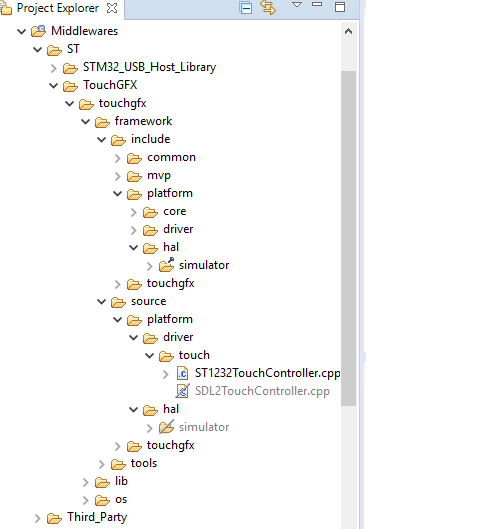Expand the mvp folder
This screenshot has height=529, width=480.
[117, 176]
